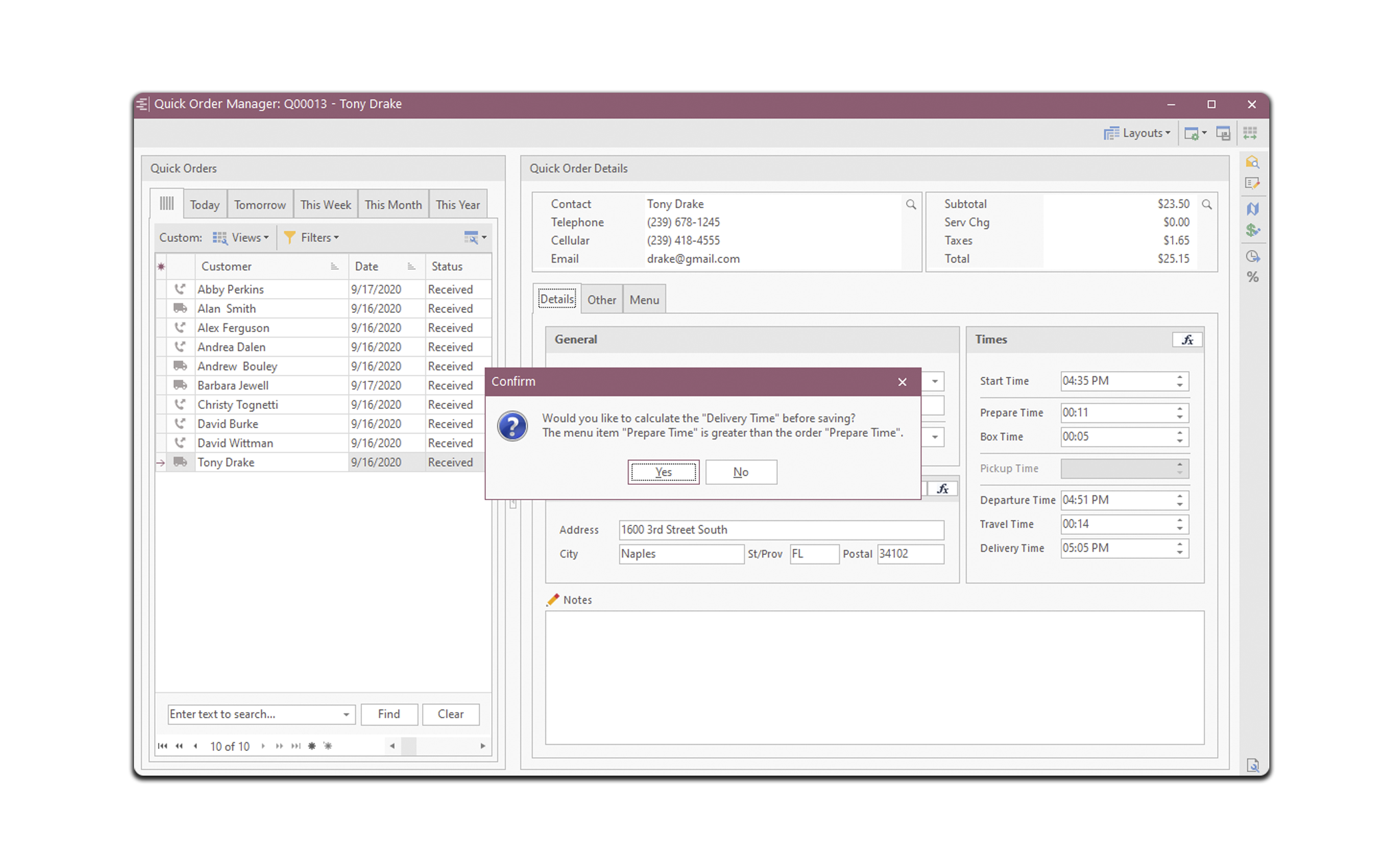Open the email preview envelope icon in sidebar
The height and width of the screenshot is (867, 1400).
pos(1253,162)
